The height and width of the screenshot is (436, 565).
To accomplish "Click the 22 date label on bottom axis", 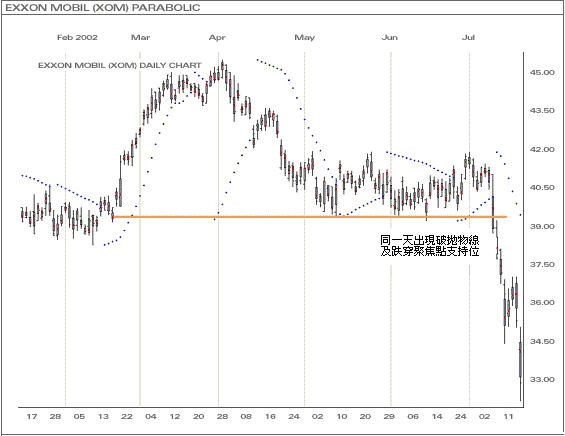I will click(127, 417).
